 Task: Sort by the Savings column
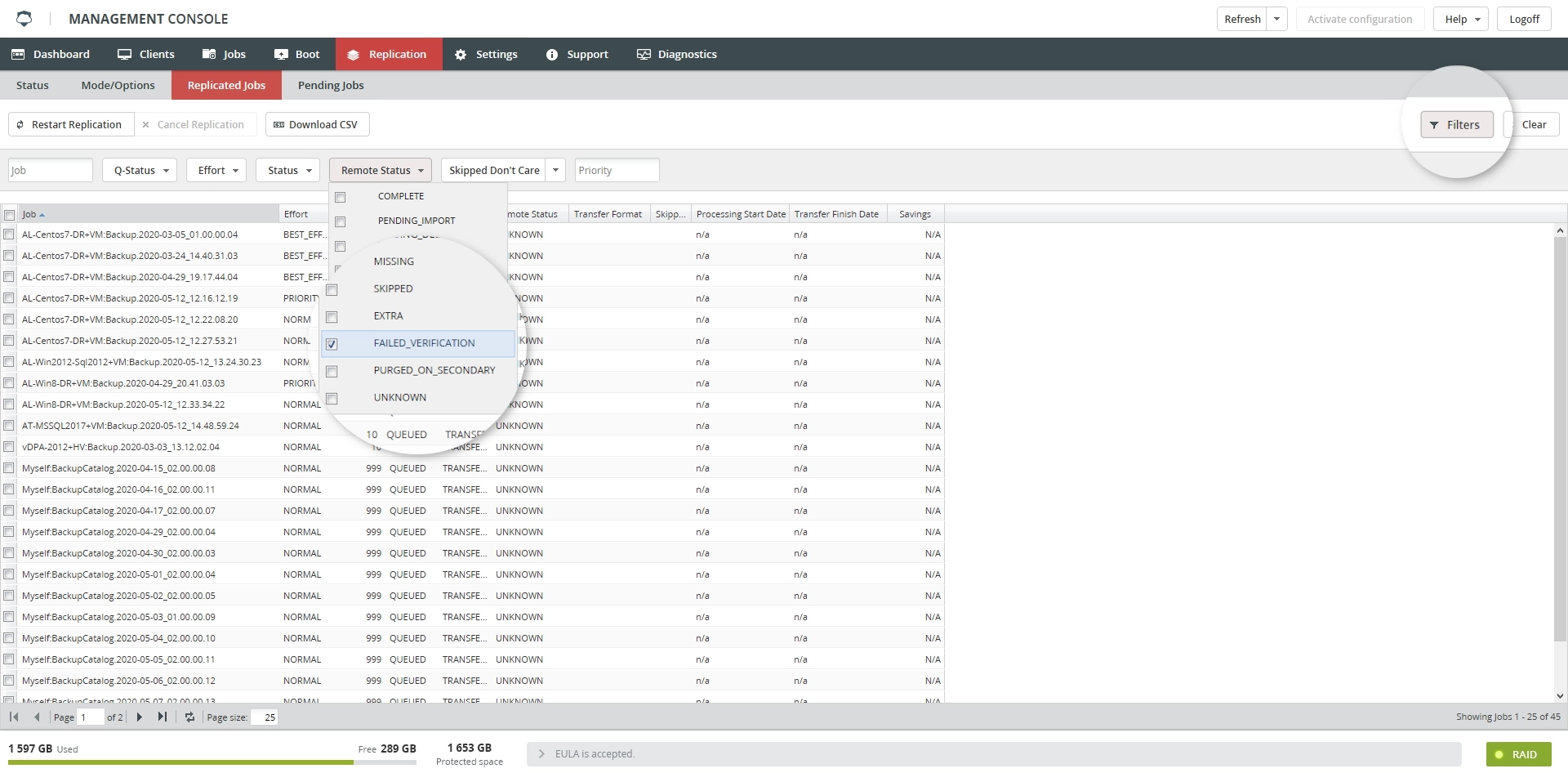[915, 214]
